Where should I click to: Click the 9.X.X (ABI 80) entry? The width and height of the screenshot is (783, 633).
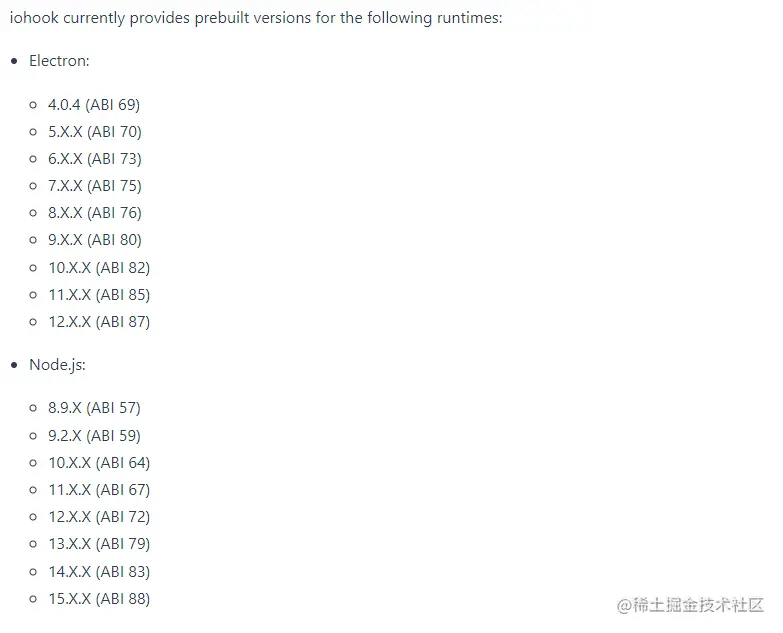click(94, 240)
